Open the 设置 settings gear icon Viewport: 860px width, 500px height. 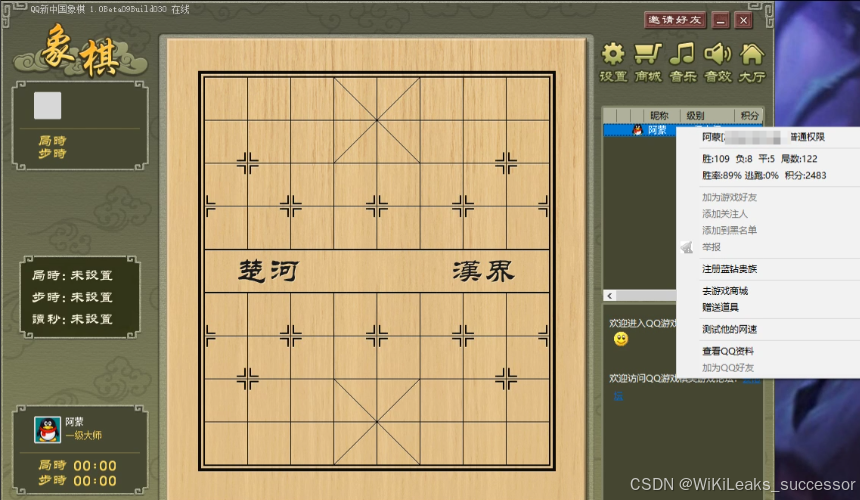pyautogui.click(x=613, y=61)
